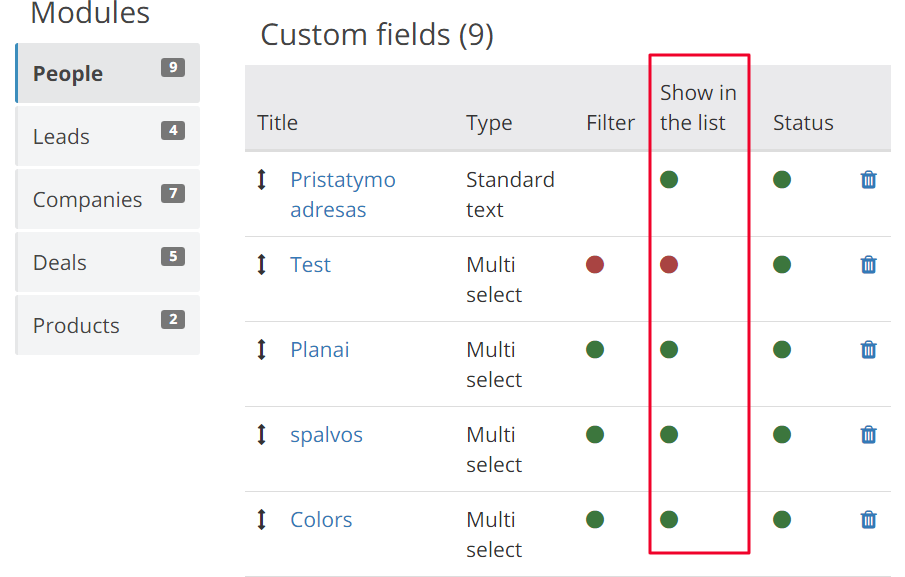Open the Leads module tab
Viewport: 905px width, 577px height.
108,136
